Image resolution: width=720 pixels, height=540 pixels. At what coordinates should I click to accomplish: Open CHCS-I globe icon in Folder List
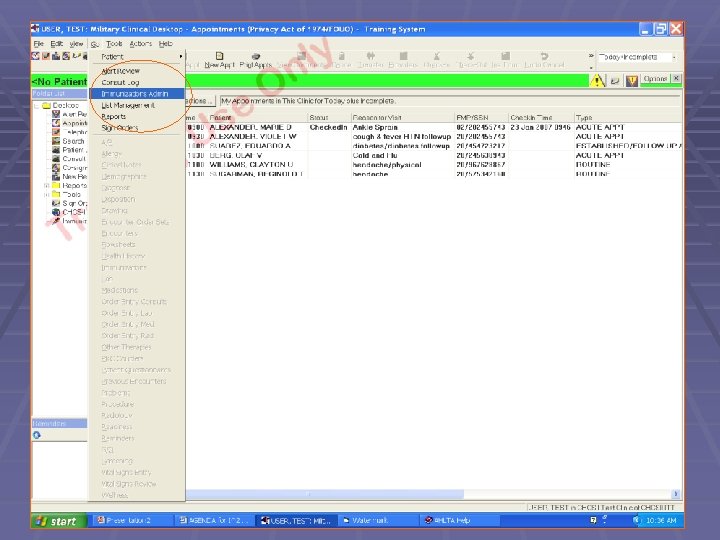(56, 212)
